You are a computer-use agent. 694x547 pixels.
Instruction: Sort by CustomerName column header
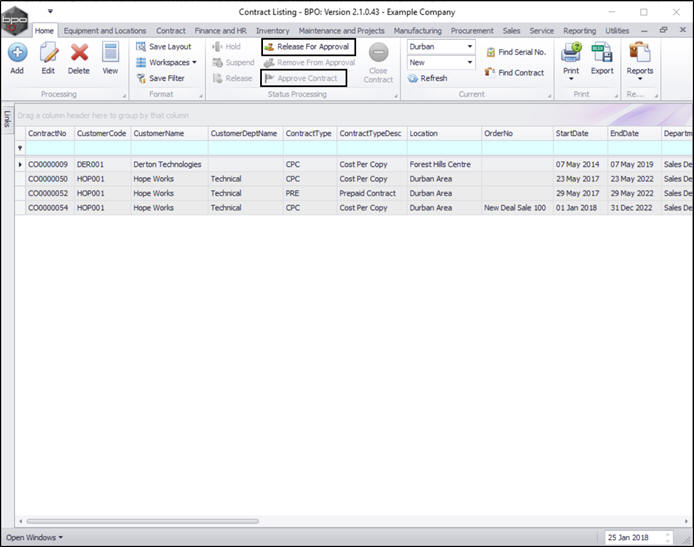[x=170, y=133]
